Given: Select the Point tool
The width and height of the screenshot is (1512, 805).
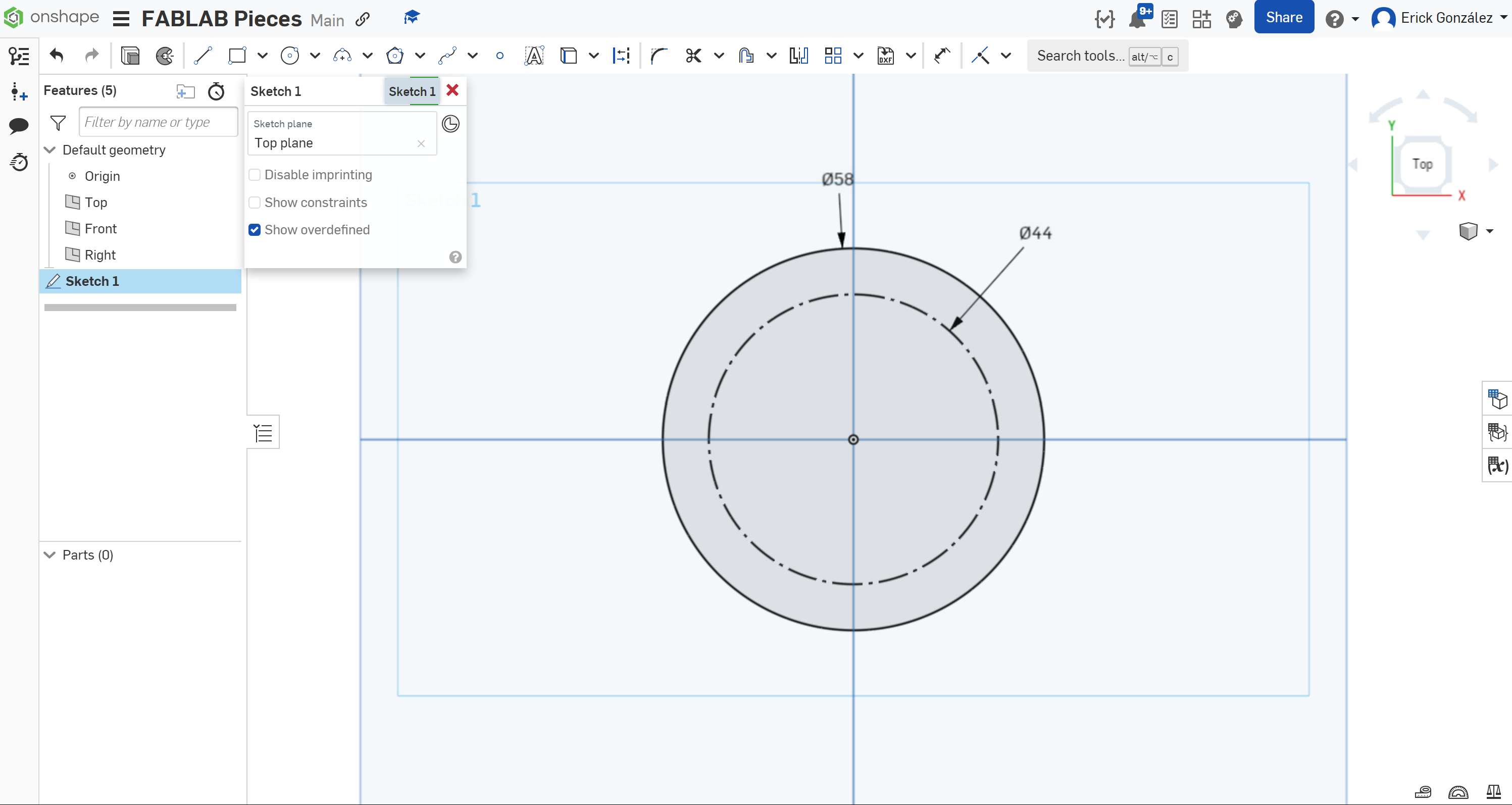Looking at the screenshot, I should coord(500,56).
